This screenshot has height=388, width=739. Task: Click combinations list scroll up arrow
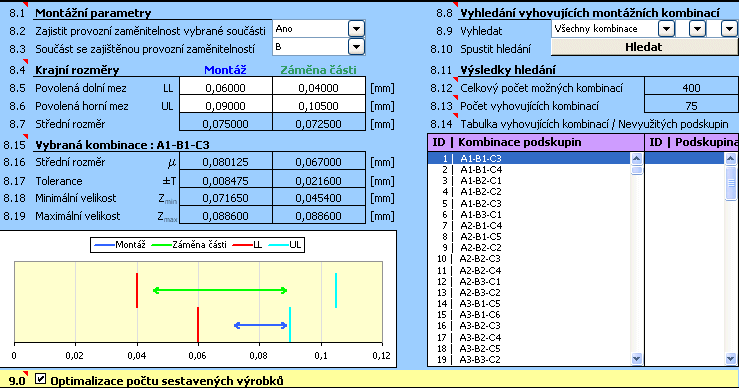(x=636, y=158)
